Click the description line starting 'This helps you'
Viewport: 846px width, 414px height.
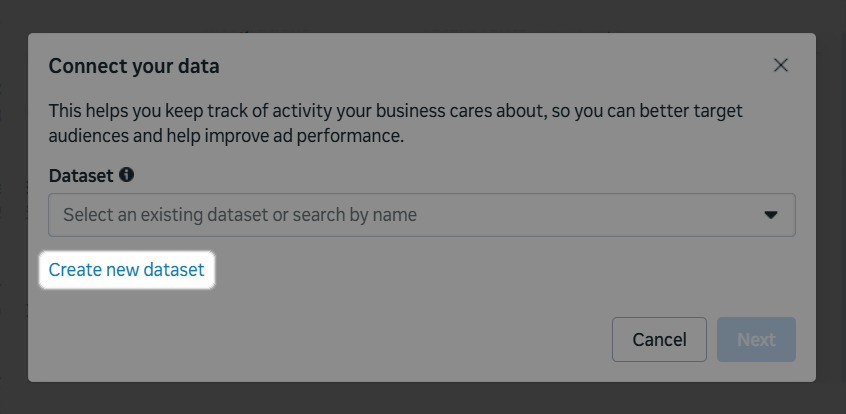coord(395,111)
